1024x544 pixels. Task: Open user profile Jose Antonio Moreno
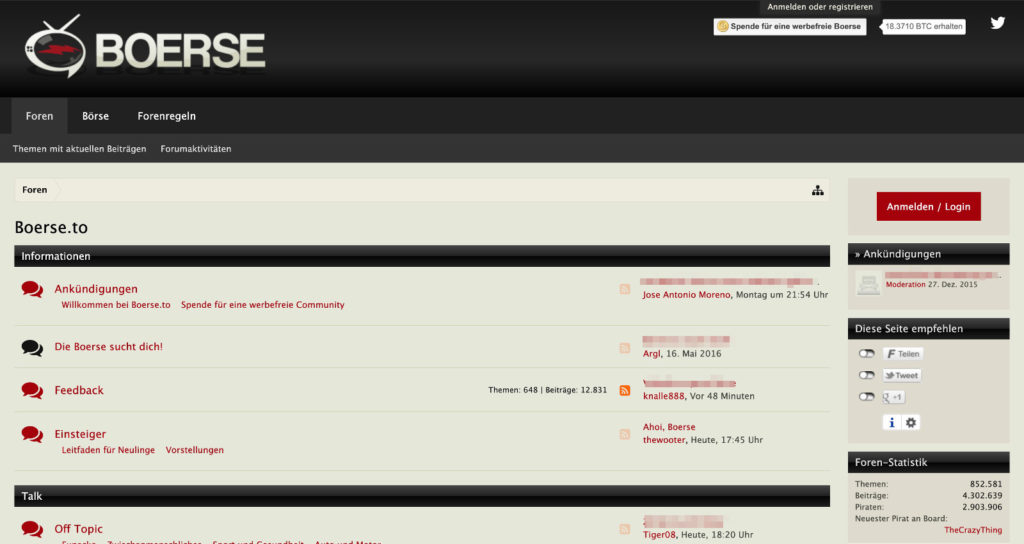click(686, 295)
